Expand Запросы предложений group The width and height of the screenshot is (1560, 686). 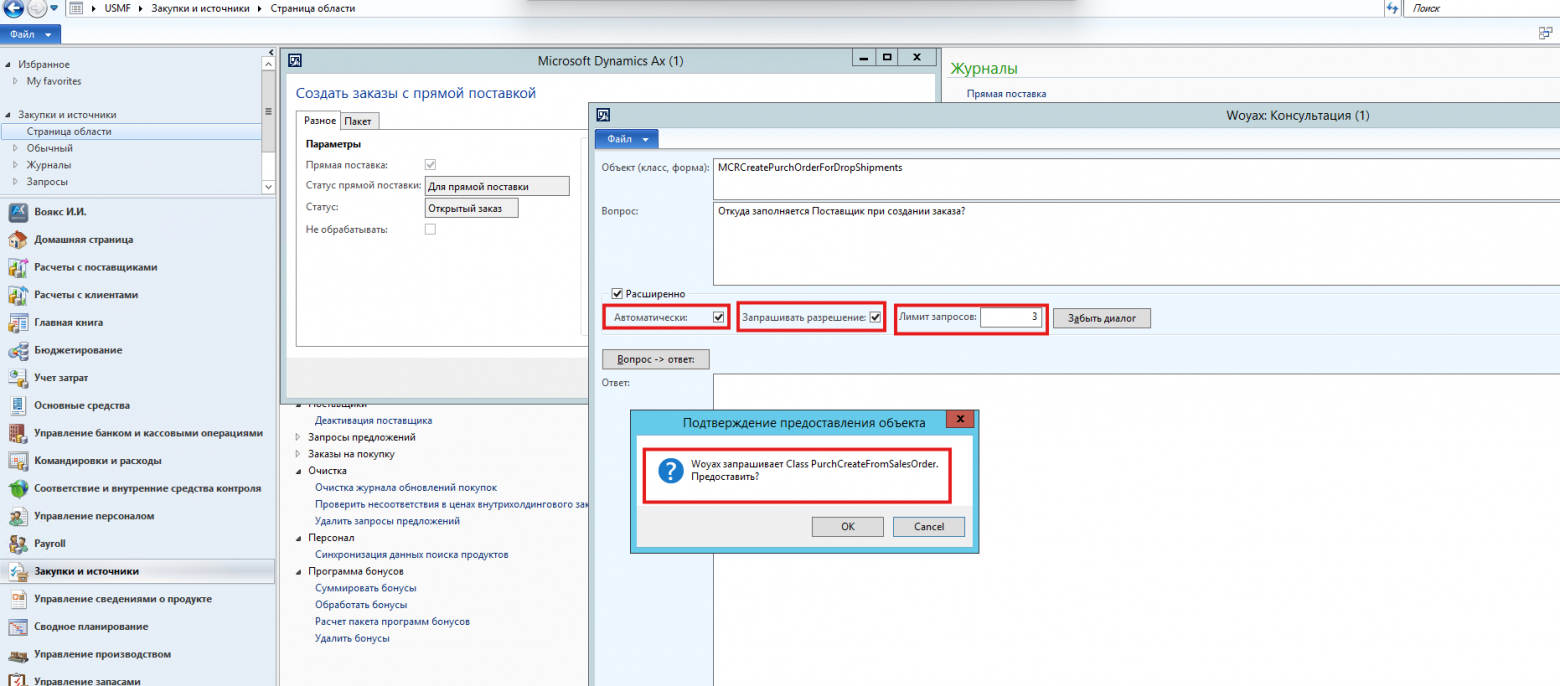click(x=298, y=437)
